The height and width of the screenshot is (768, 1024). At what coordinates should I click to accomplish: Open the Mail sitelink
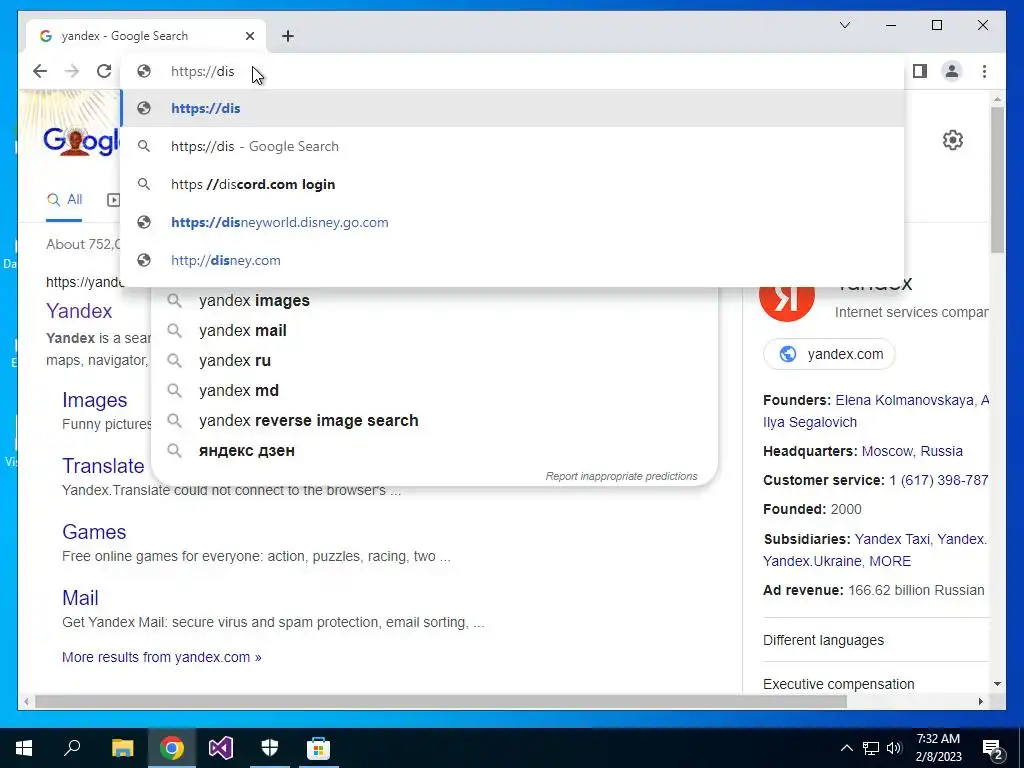coord(80,598)
